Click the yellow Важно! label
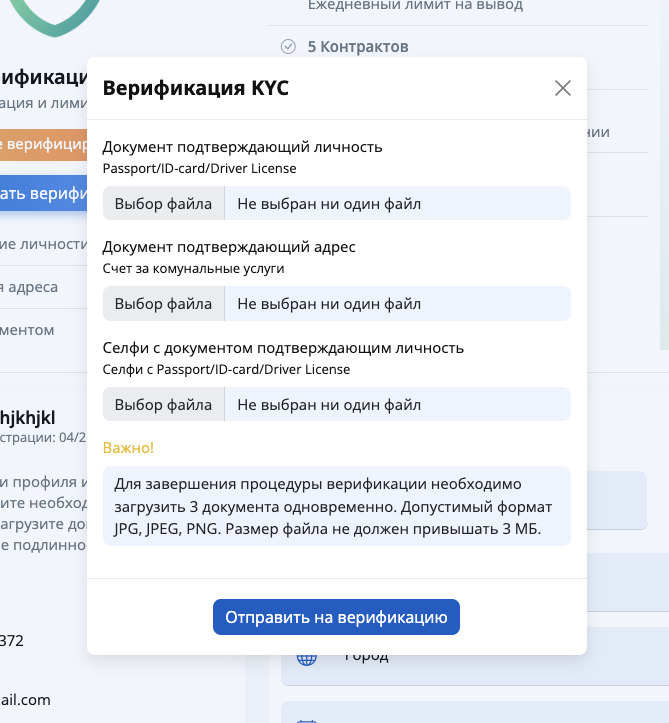669x723 pixels. [x=129, y=447]
